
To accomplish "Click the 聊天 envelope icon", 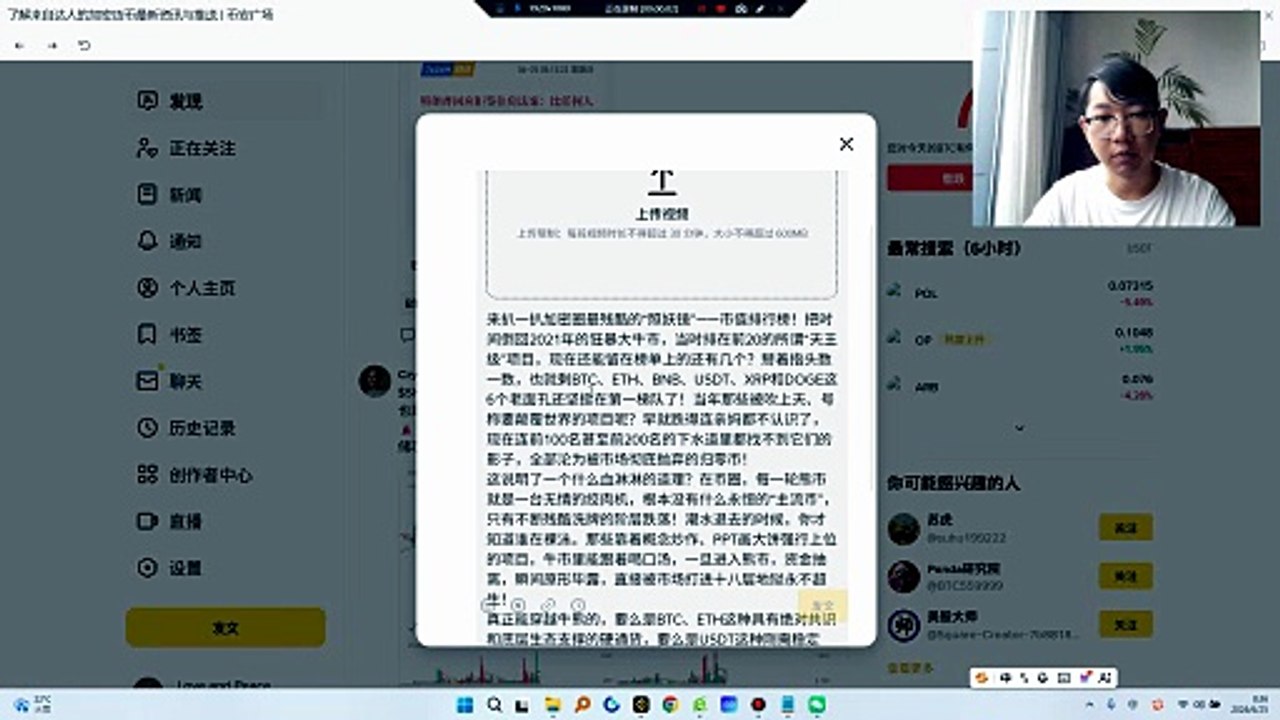I will pyautogui.click(x=148, y=381).
